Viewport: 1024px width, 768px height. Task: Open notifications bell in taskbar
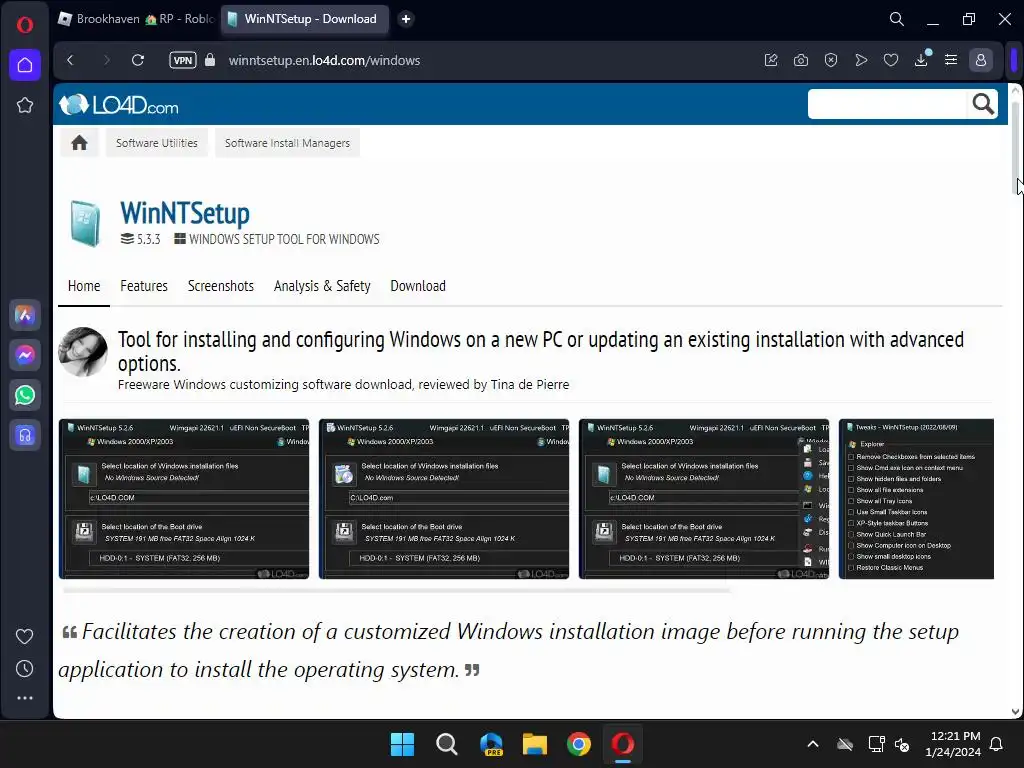[997, 744]
